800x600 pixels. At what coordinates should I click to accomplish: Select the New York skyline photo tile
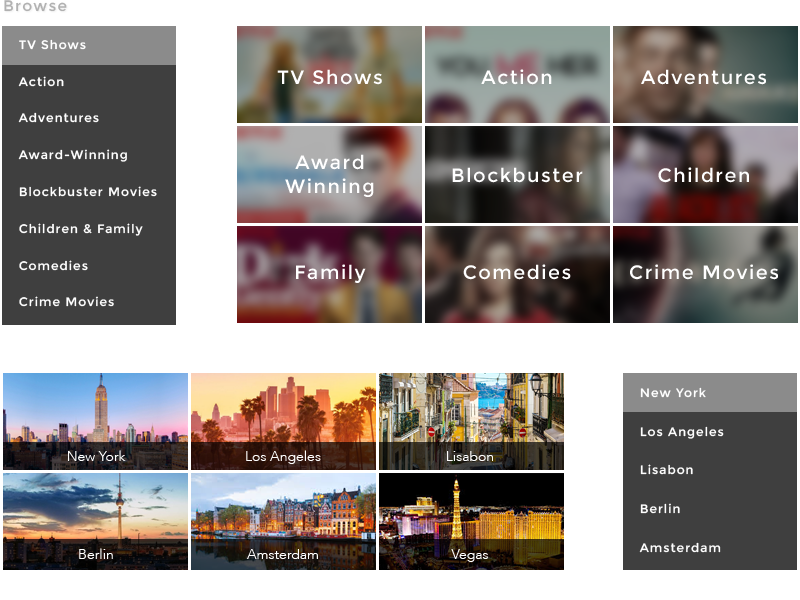(95, 420)
